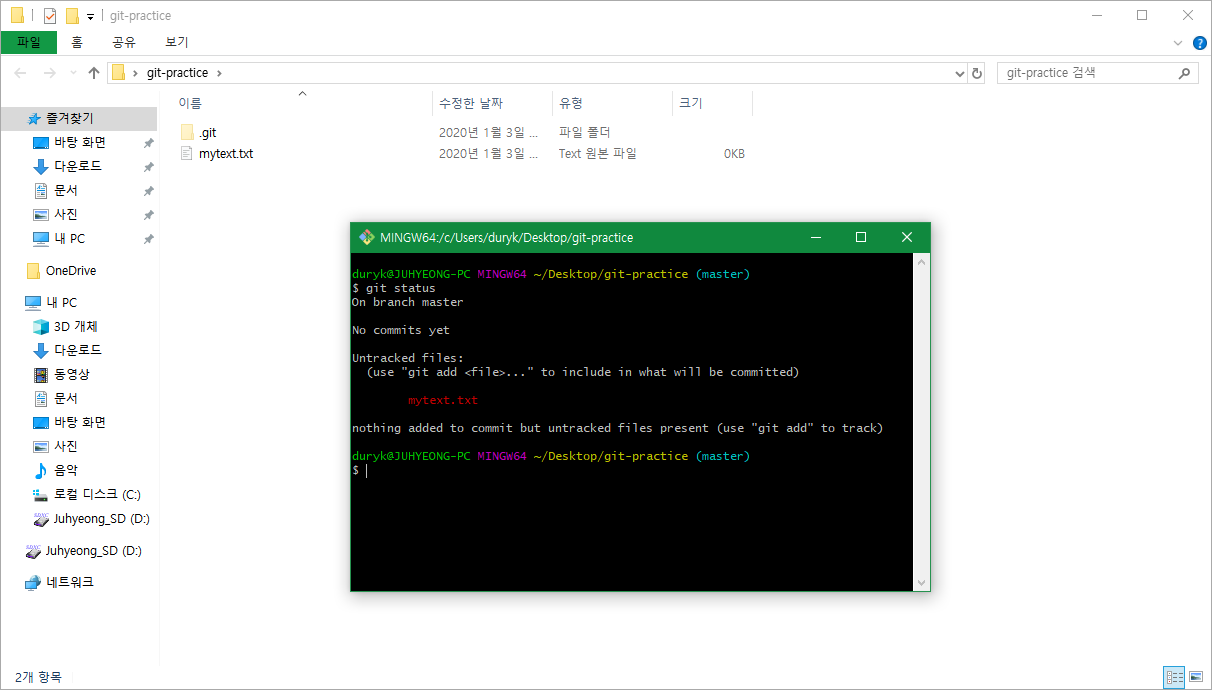Sort by the 크기 column header
Screen dimensions: 1212x690
712,103
